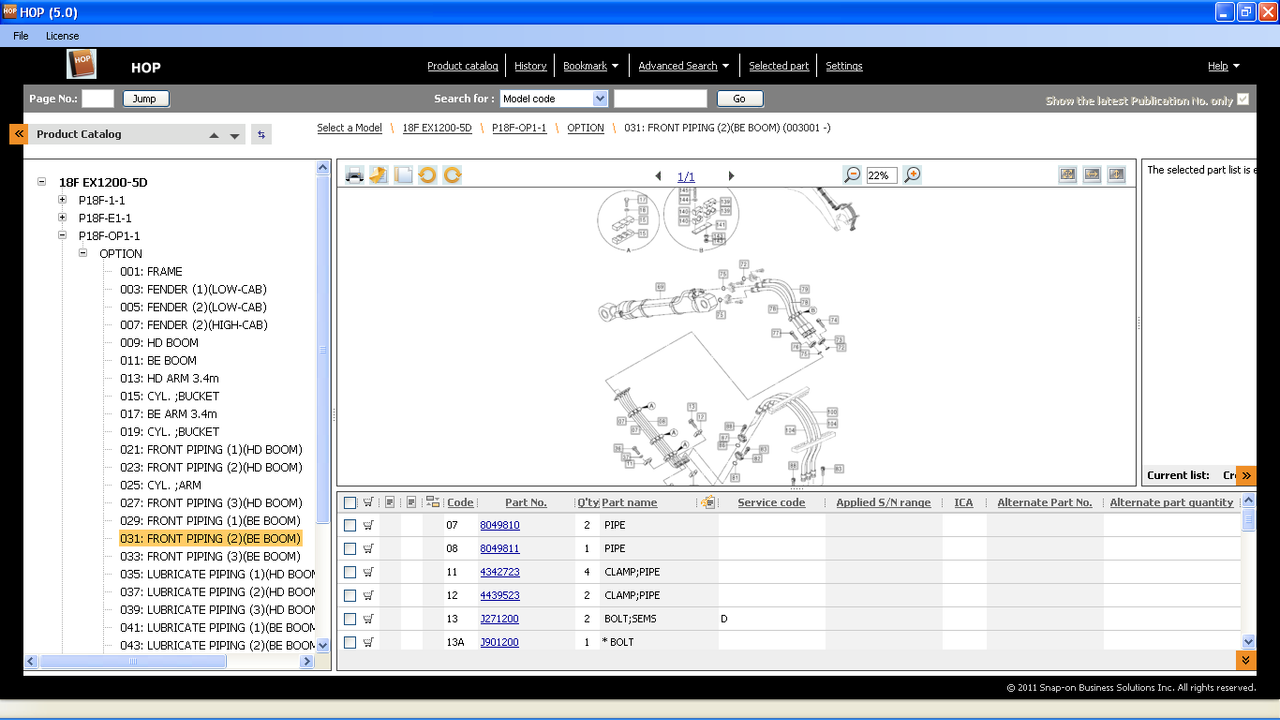The image size is (1280, 720).
Task: Expand the P18F-1-1 tree node
Action: pos(62,200)
